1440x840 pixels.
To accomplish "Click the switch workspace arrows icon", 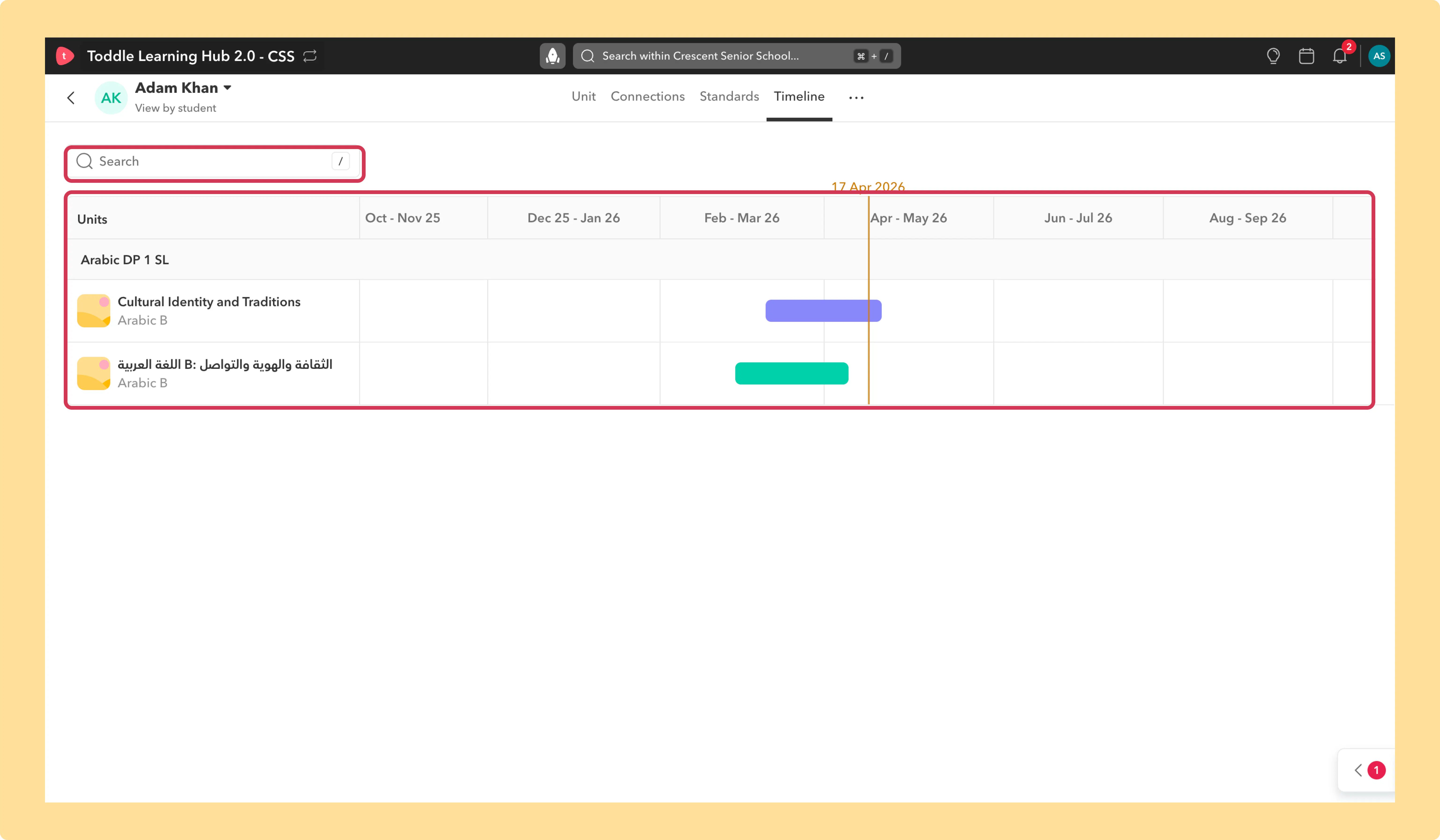I will pos(310,56).
